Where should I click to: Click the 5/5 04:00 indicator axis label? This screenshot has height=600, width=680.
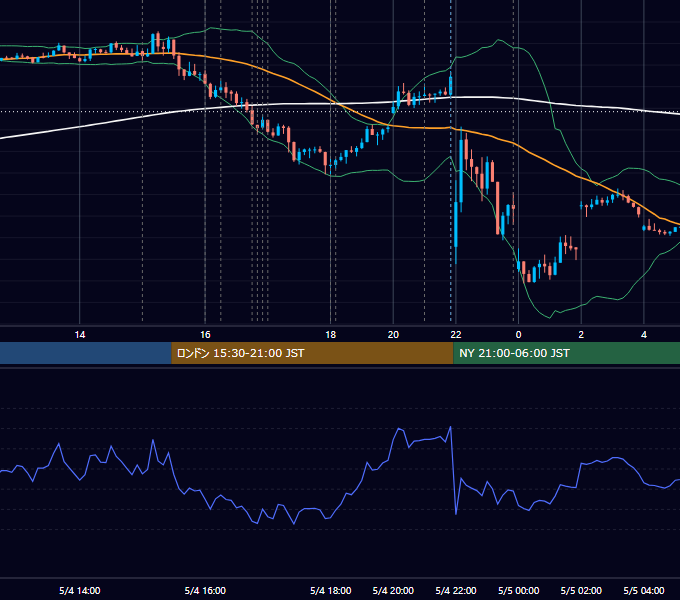644,591
